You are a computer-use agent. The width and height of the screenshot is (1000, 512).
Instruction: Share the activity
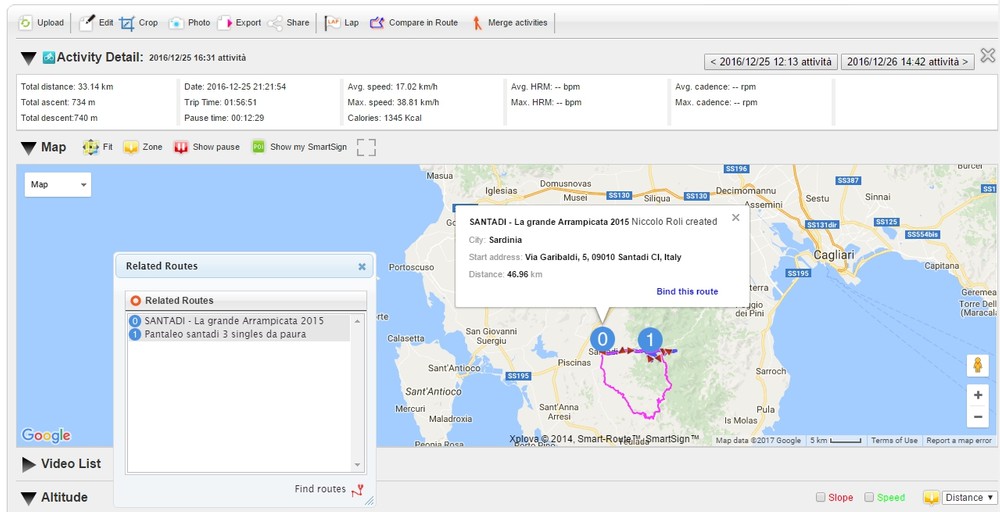288,23
